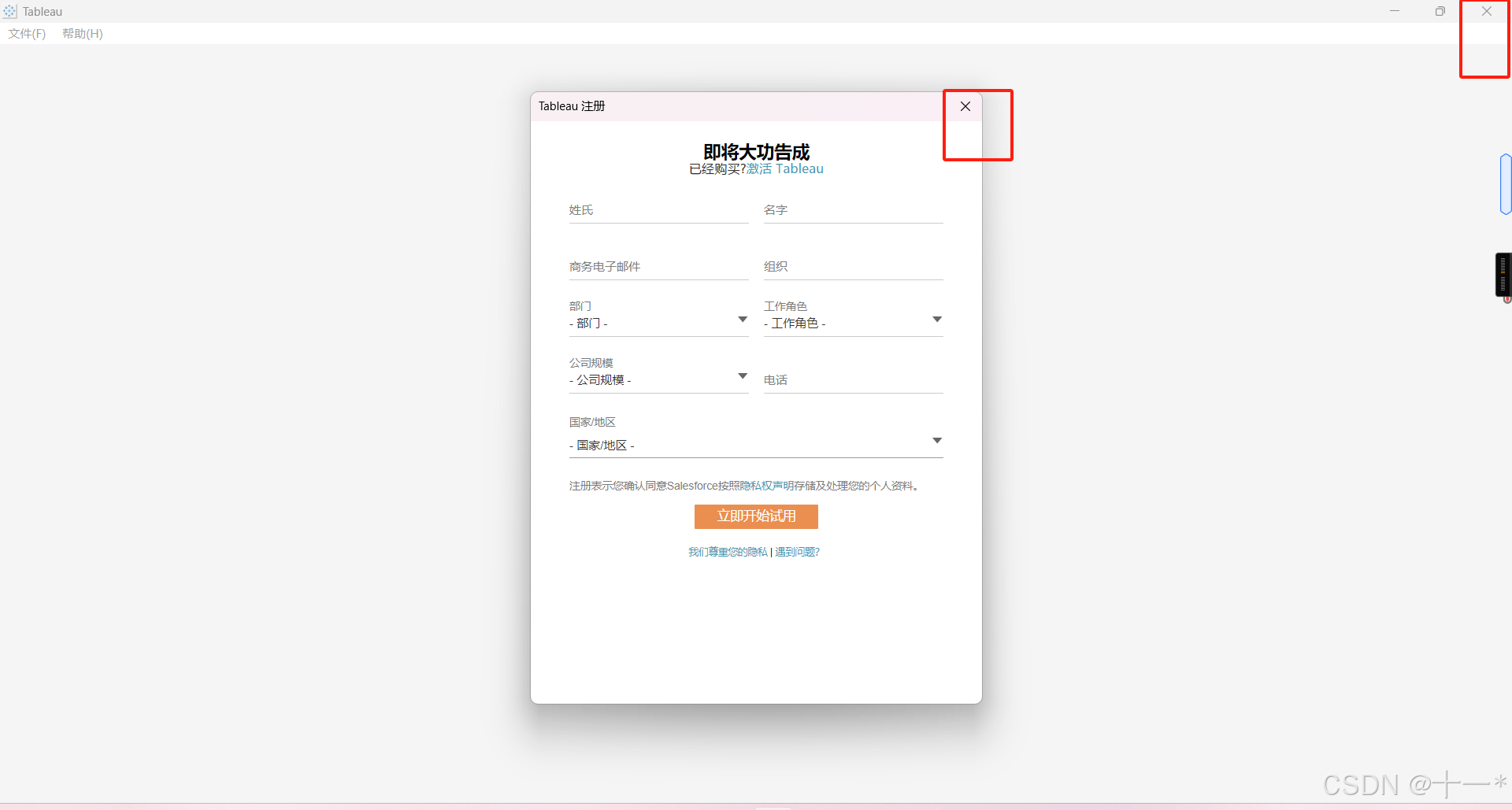
Task: Focus the 名字 input field
Action: [x=853, y=210]
